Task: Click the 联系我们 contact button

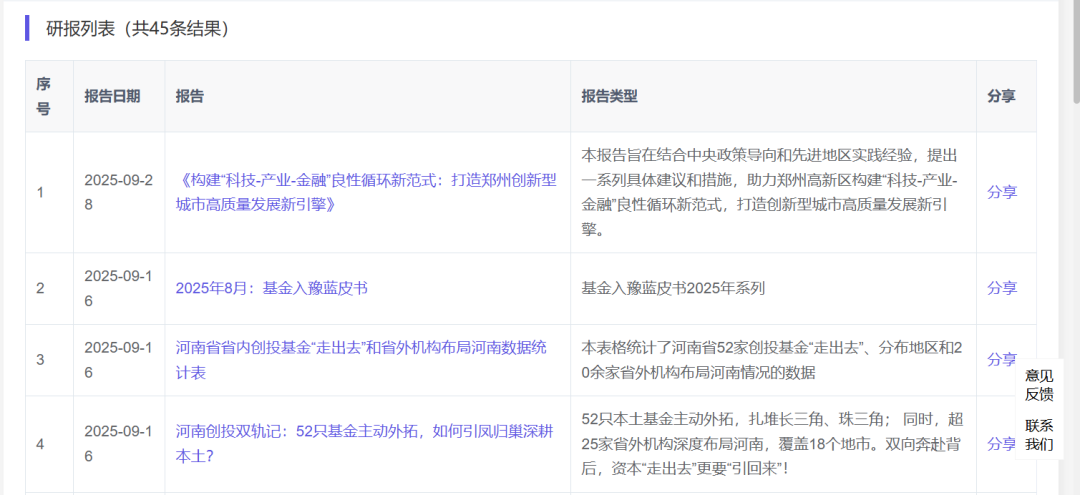Action: click(x=1039, y=435)
